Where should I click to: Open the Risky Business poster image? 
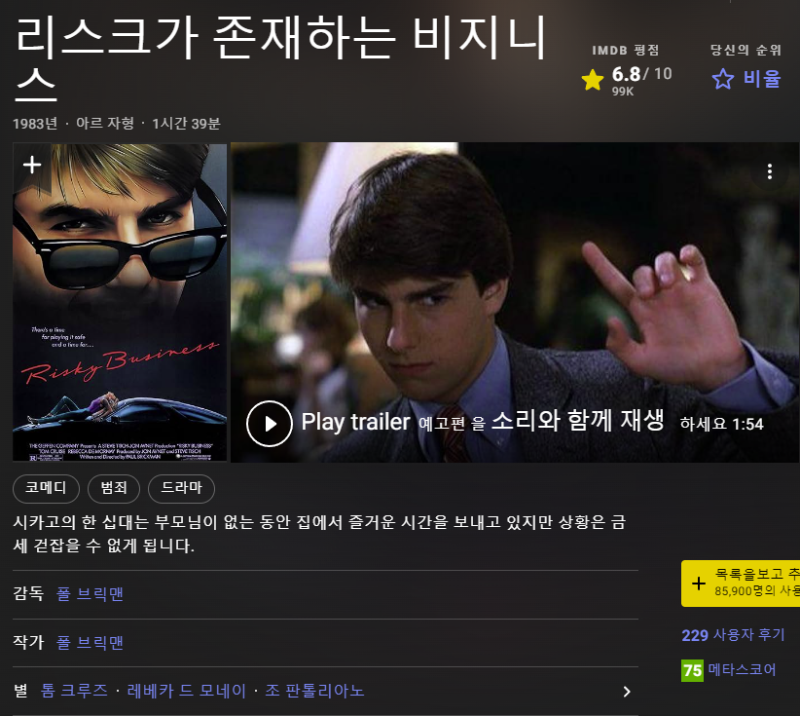[120, 303]
